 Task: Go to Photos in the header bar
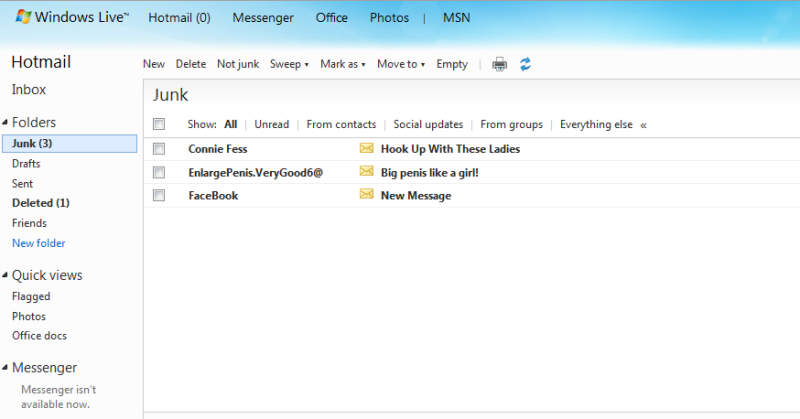(x=389, y=18)
